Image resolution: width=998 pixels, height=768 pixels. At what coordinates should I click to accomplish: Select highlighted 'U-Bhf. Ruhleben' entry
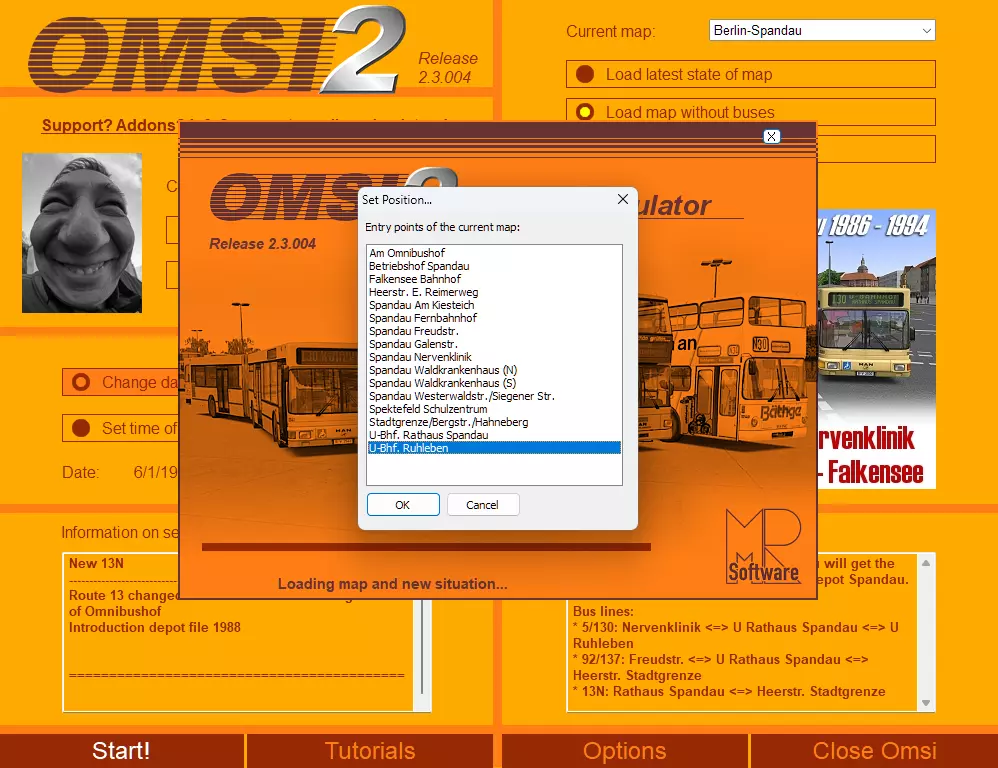[x=495, y=448]
